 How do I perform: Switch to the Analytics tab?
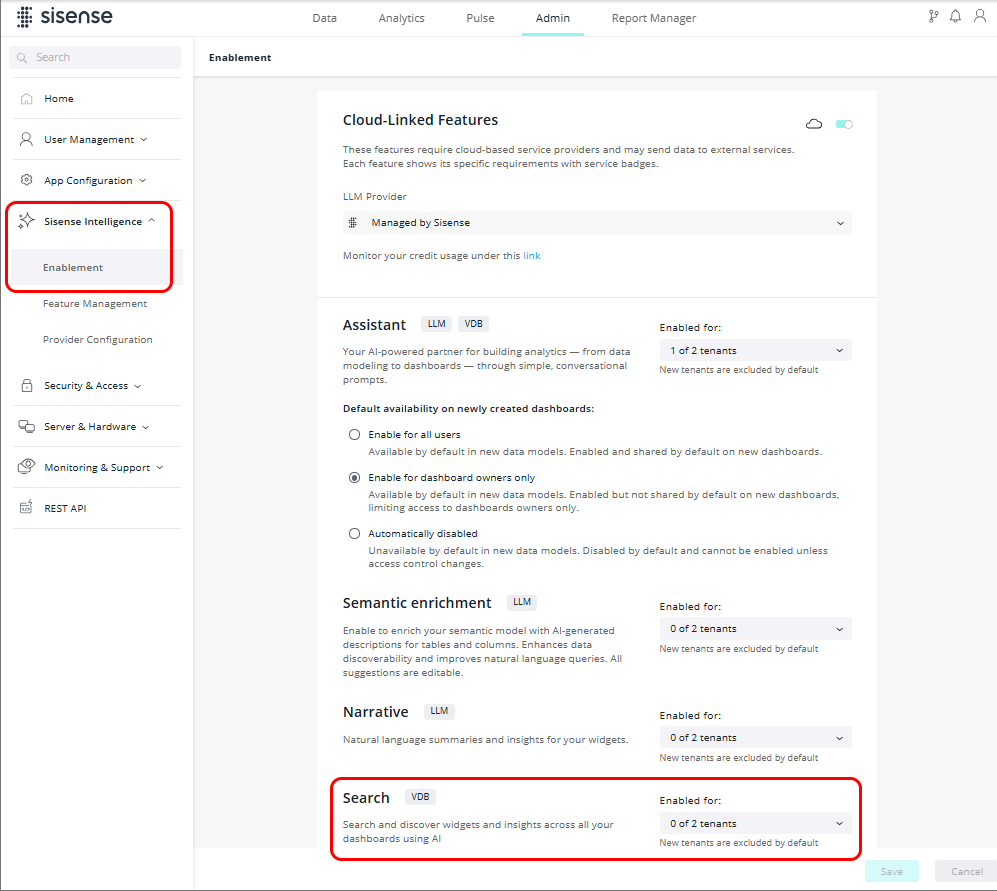[x=401, y=18]
